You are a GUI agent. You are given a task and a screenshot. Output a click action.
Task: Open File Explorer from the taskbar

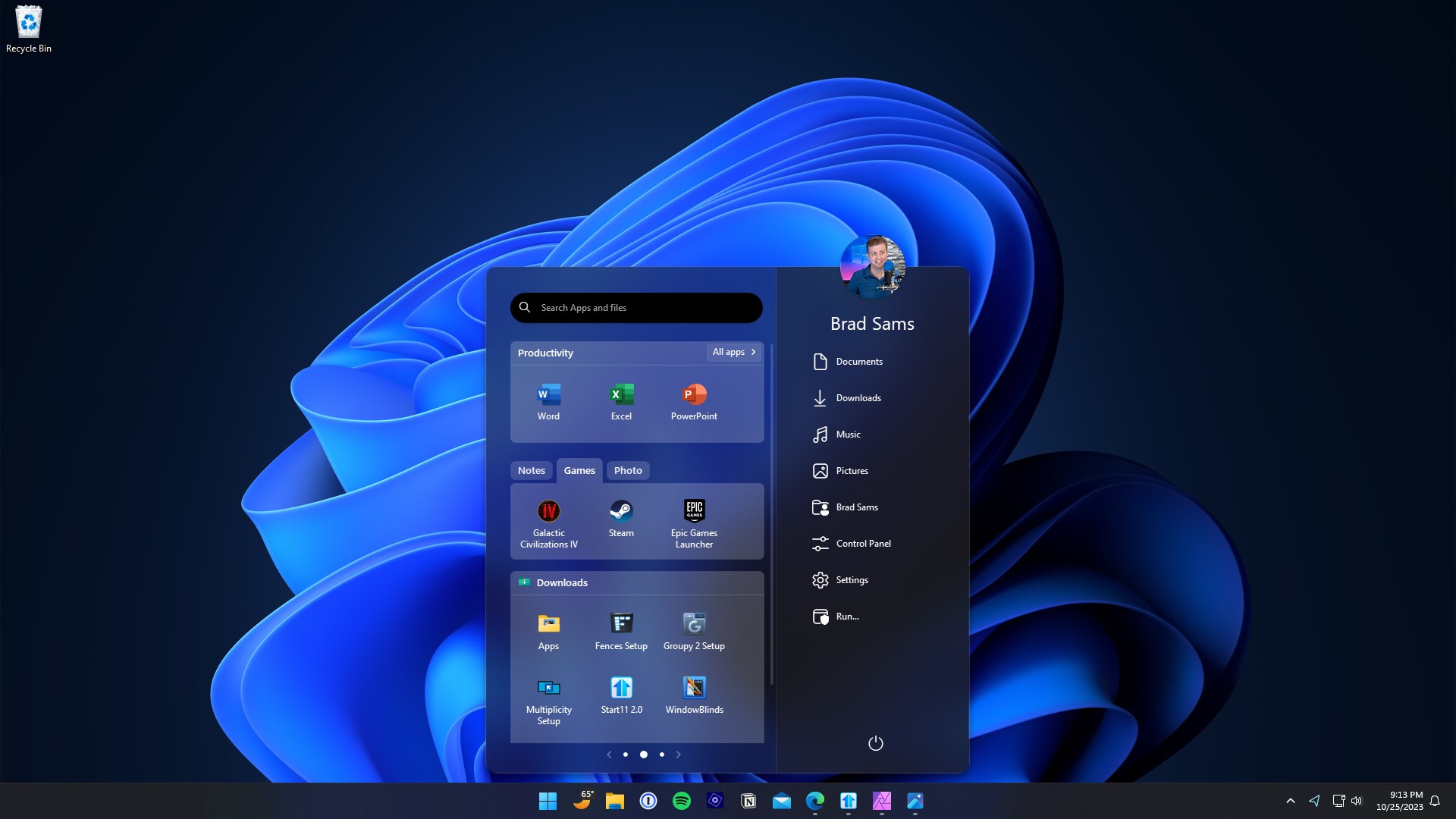615,801
